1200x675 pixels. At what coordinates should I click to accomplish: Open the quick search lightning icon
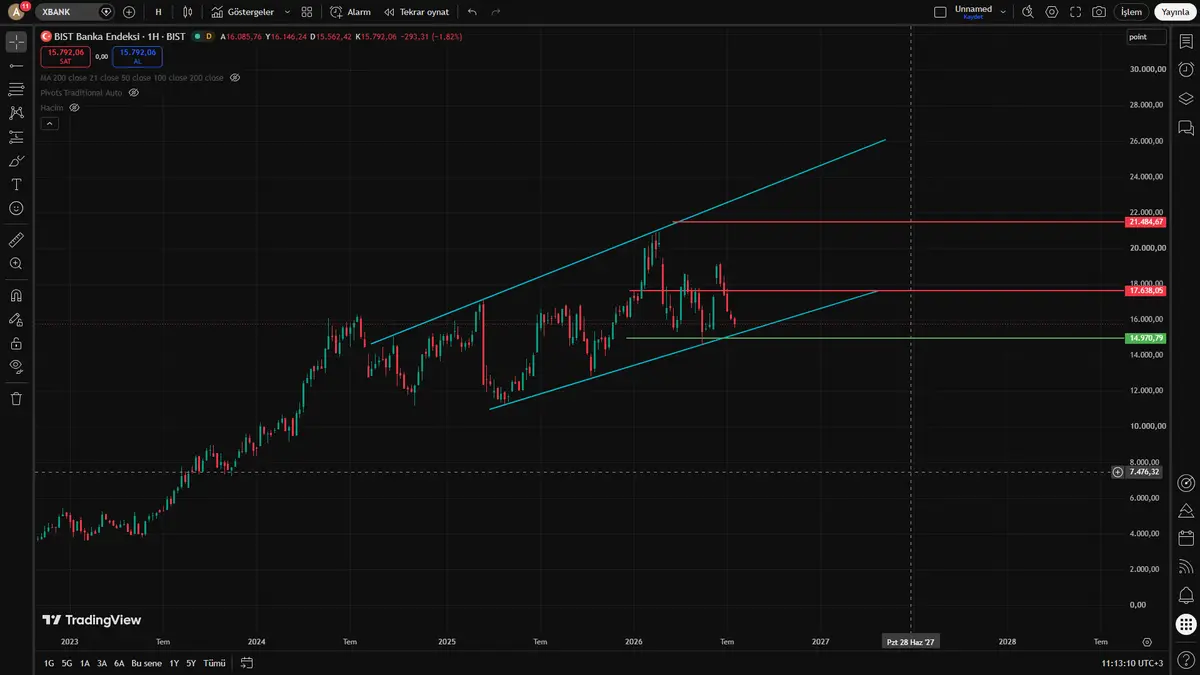coord(1027,12)
